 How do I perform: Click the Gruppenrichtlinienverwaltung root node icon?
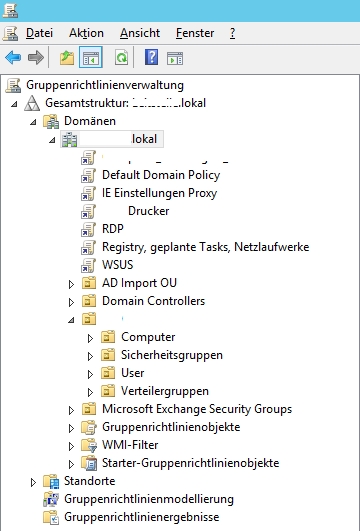[x=13, y=85]
